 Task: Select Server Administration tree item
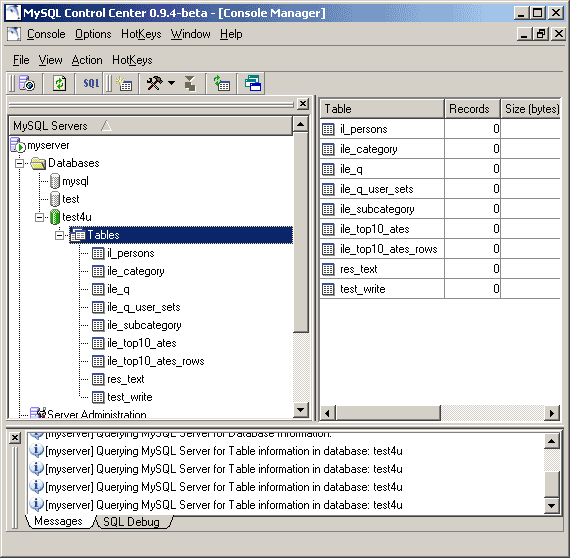[x=97, y=414]
